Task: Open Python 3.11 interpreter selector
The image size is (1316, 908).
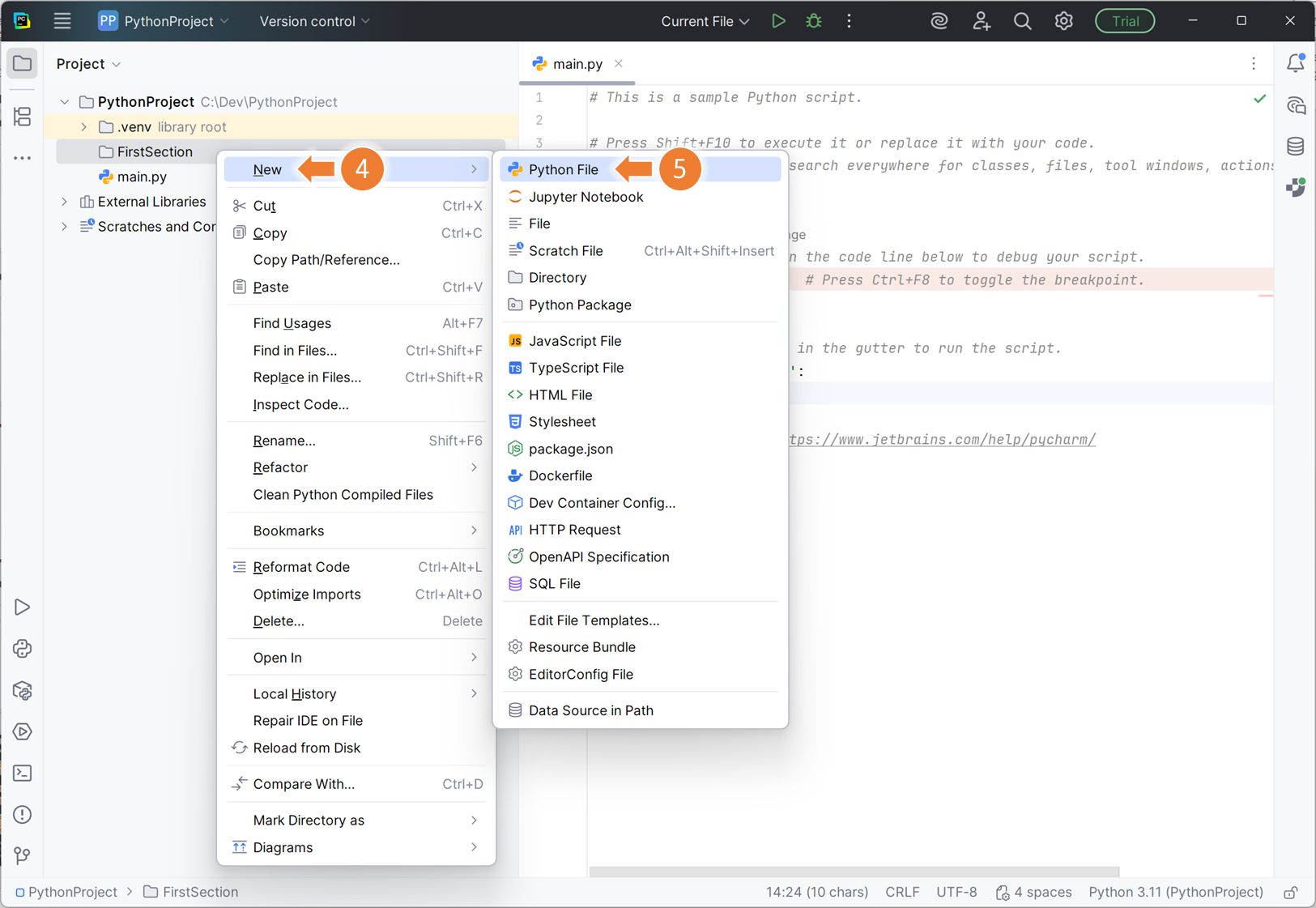Action: [1176, 892]
